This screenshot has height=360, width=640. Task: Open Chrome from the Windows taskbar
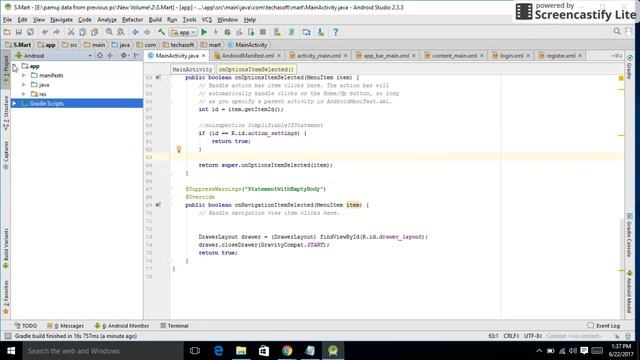click(287, 351)
